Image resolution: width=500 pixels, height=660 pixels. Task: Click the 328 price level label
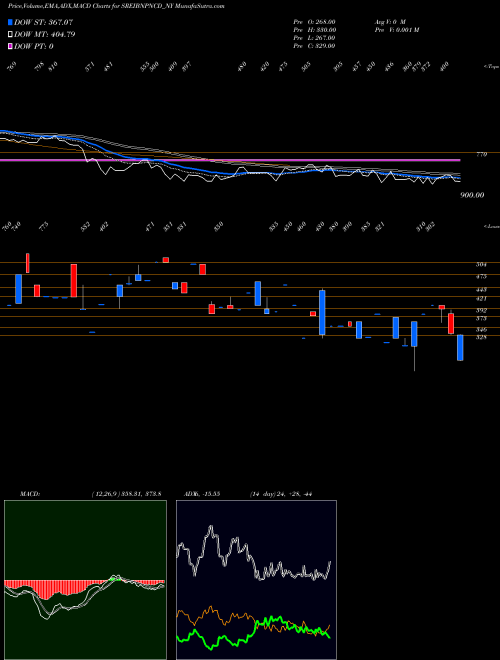click(x=481, y=337)
